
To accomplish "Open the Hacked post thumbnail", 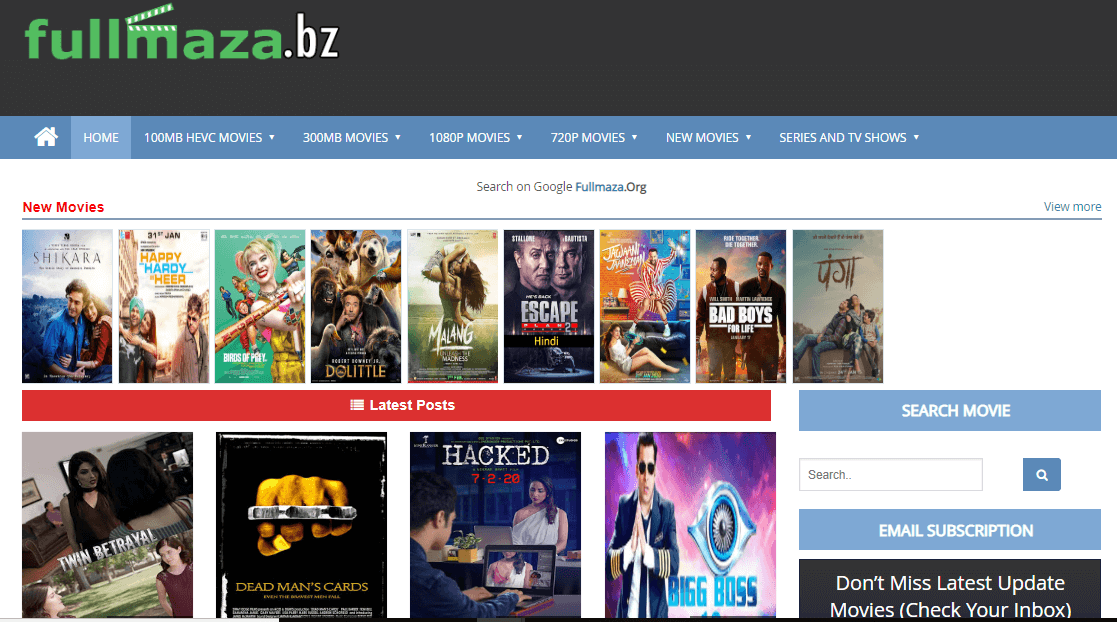I will [496, 525].
